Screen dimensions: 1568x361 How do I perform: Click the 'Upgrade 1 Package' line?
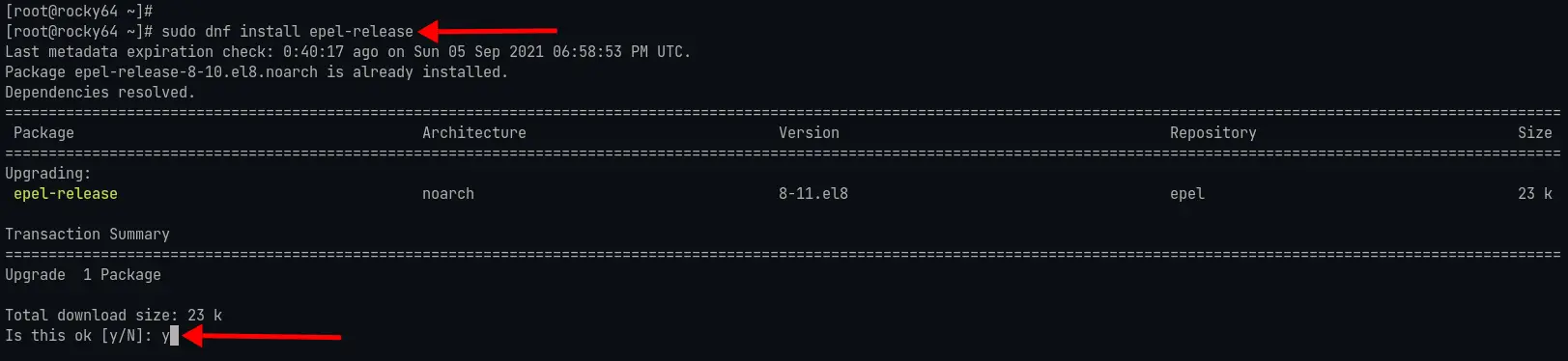[83, 275]
